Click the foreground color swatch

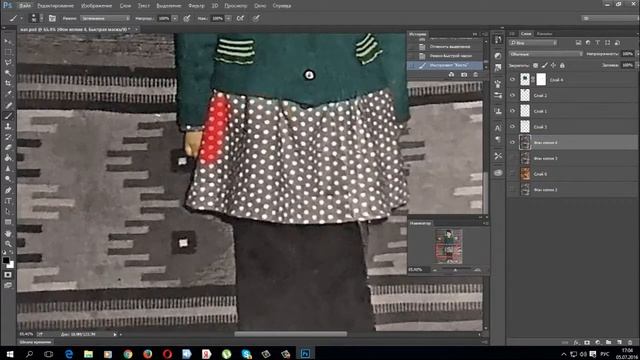pyautogui.click(x=6, y=260)
